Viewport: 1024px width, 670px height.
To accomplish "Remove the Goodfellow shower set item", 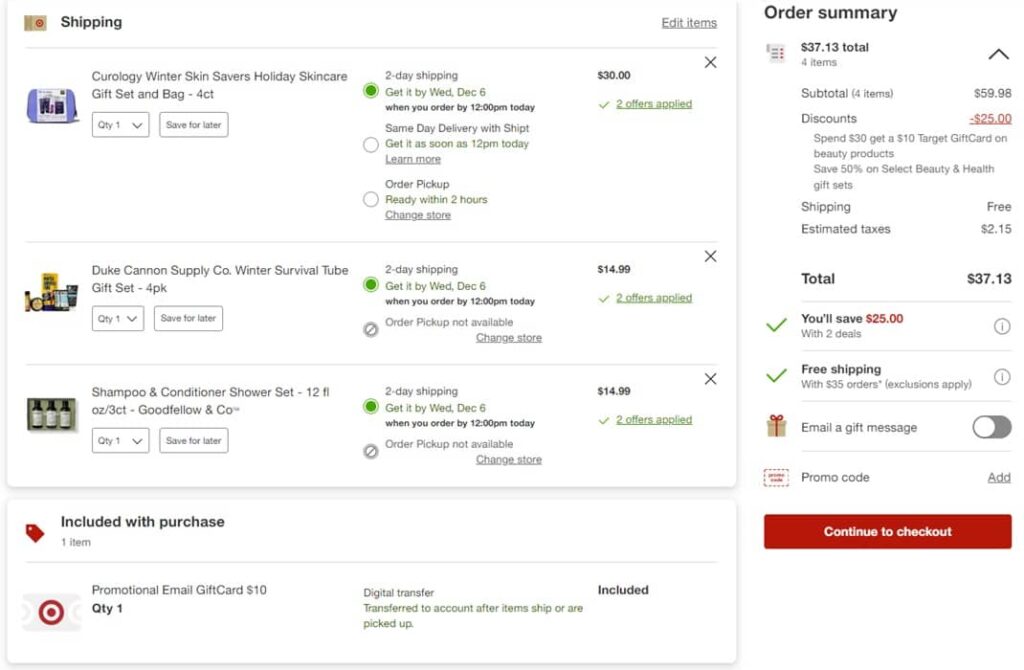I will tap(710, 379).
